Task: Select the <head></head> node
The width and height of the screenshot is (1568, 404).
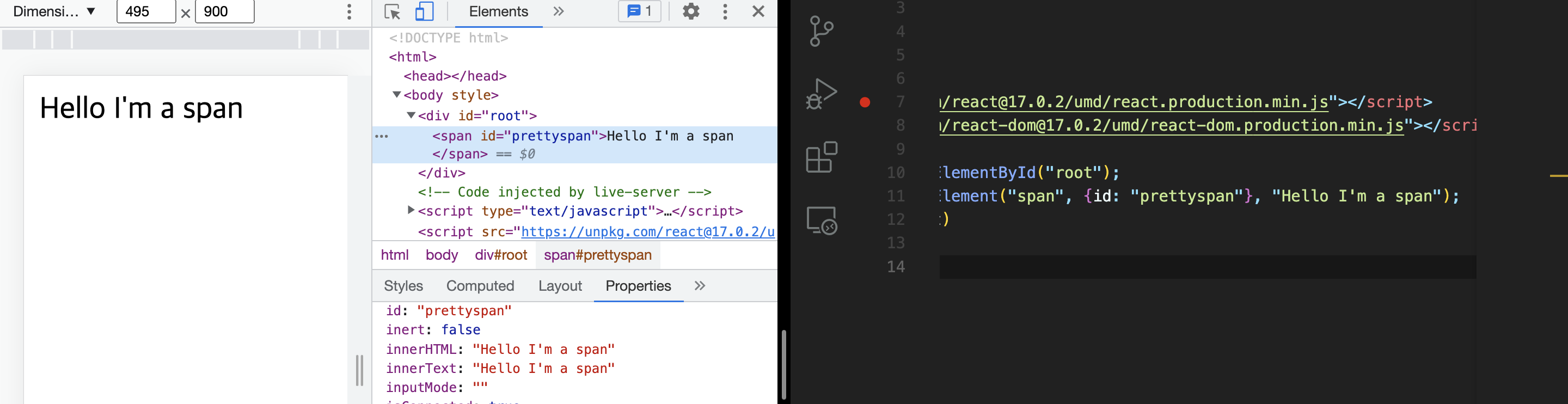Action: click(x=455, y=76)
